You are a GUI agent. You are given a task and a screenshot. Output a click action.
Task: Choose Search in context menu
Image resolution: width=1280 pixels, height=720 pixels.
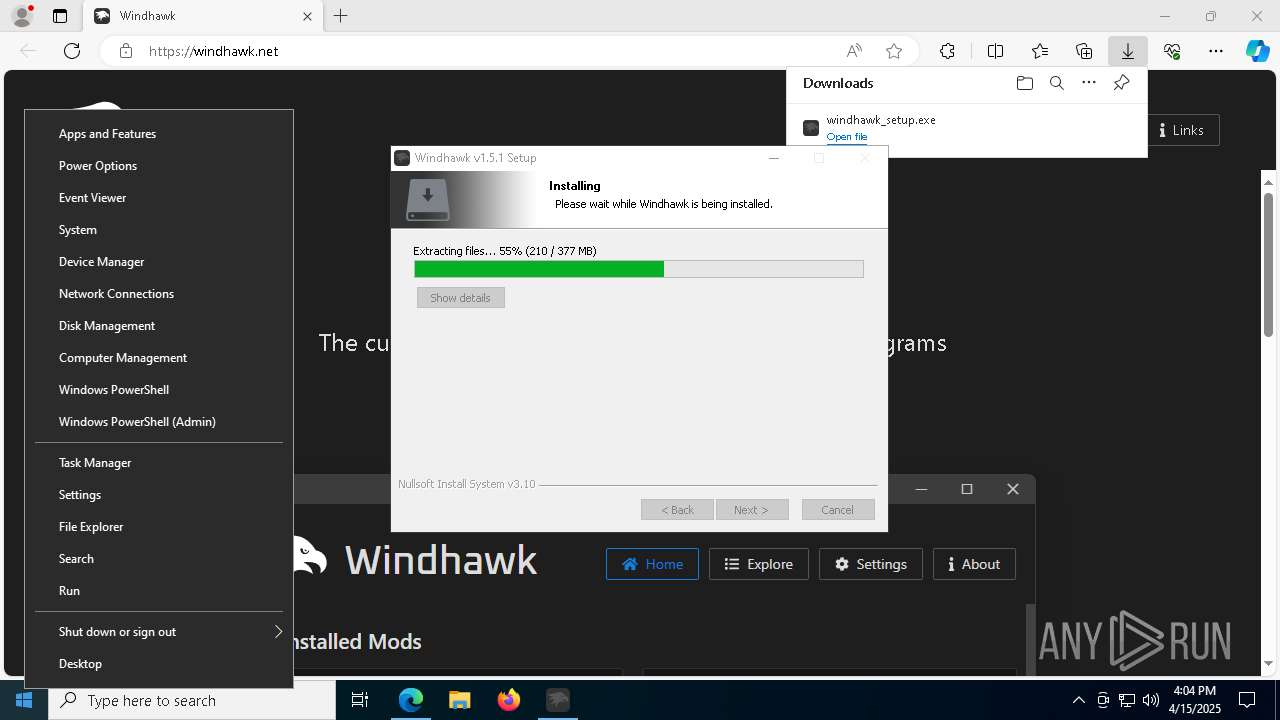click(159, 559)
